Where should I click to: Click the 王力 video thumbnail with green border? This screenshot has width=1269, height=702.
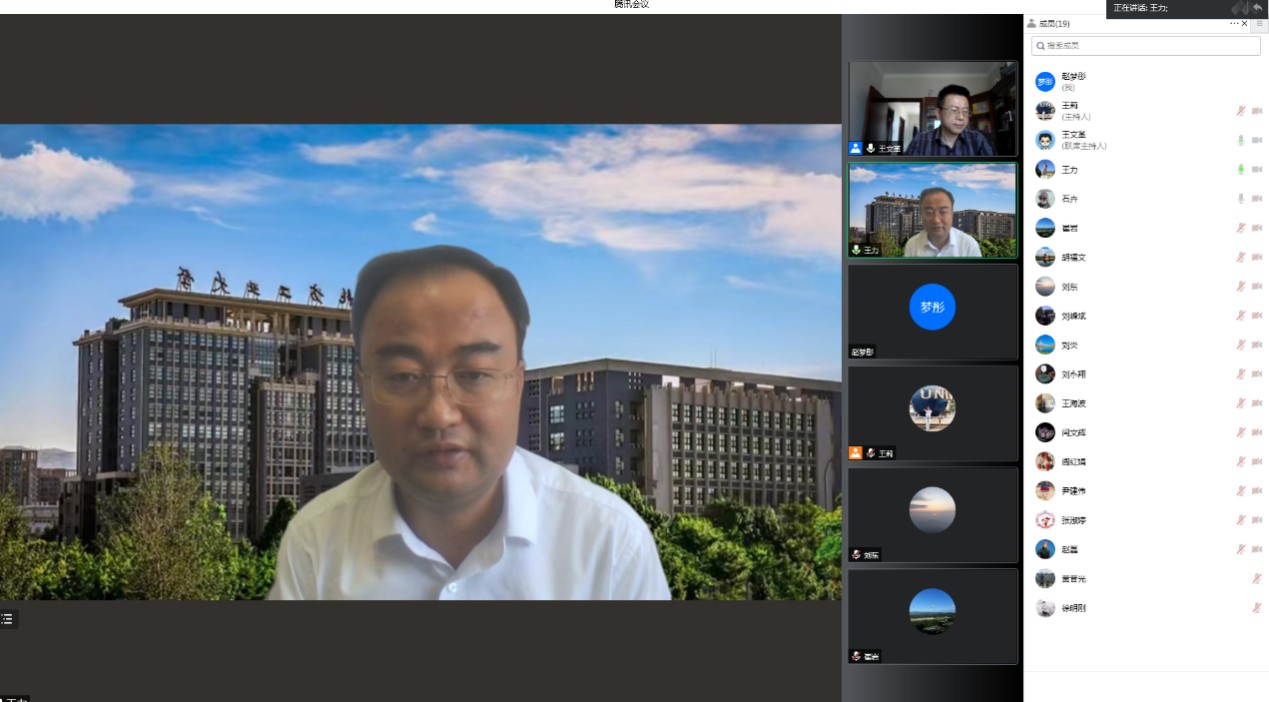pyautogui.click(x=932, y=210)
